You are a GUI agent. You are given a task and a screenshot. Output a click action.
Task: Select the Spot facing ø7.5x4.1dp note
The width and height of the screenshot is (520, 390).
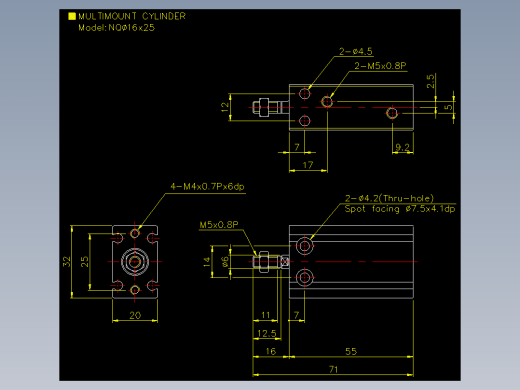pyautogui.click(x=400, y=209)
